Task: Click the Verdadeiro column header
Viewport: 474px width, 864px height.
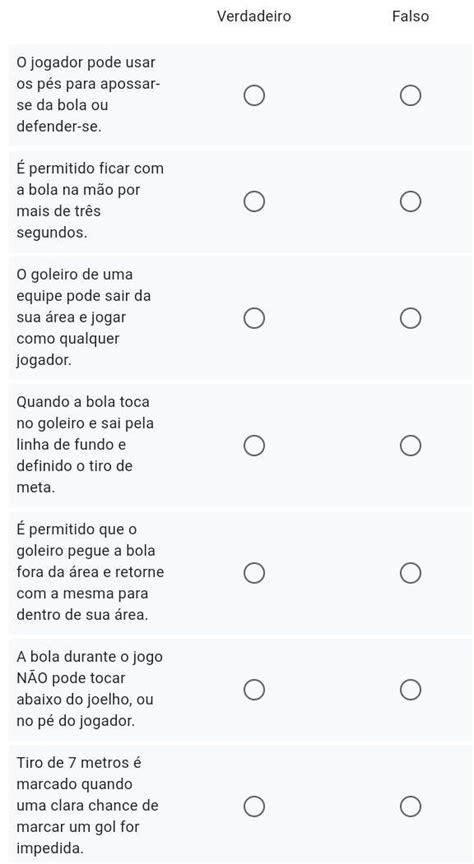Action: (x=254, y=16)
